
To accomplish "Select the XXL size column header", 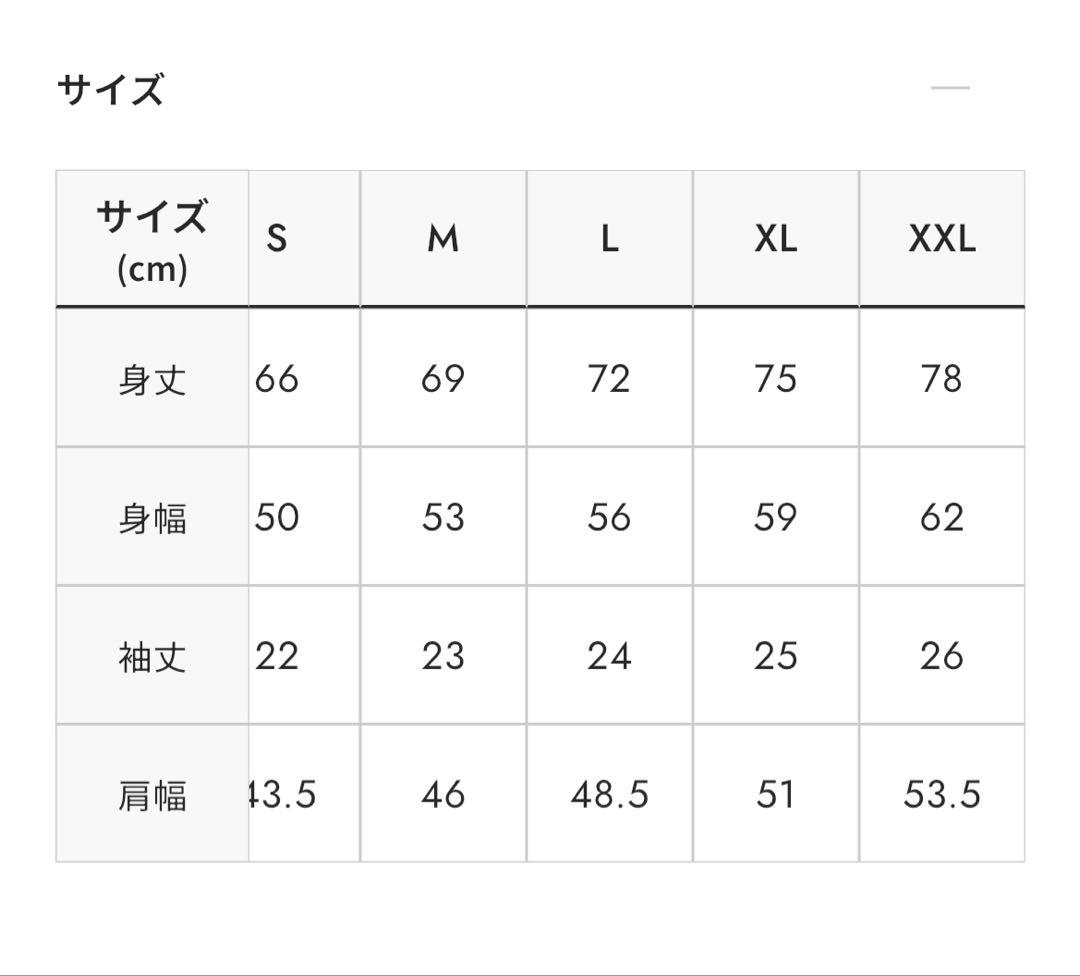I will click(x=942, y=238).
